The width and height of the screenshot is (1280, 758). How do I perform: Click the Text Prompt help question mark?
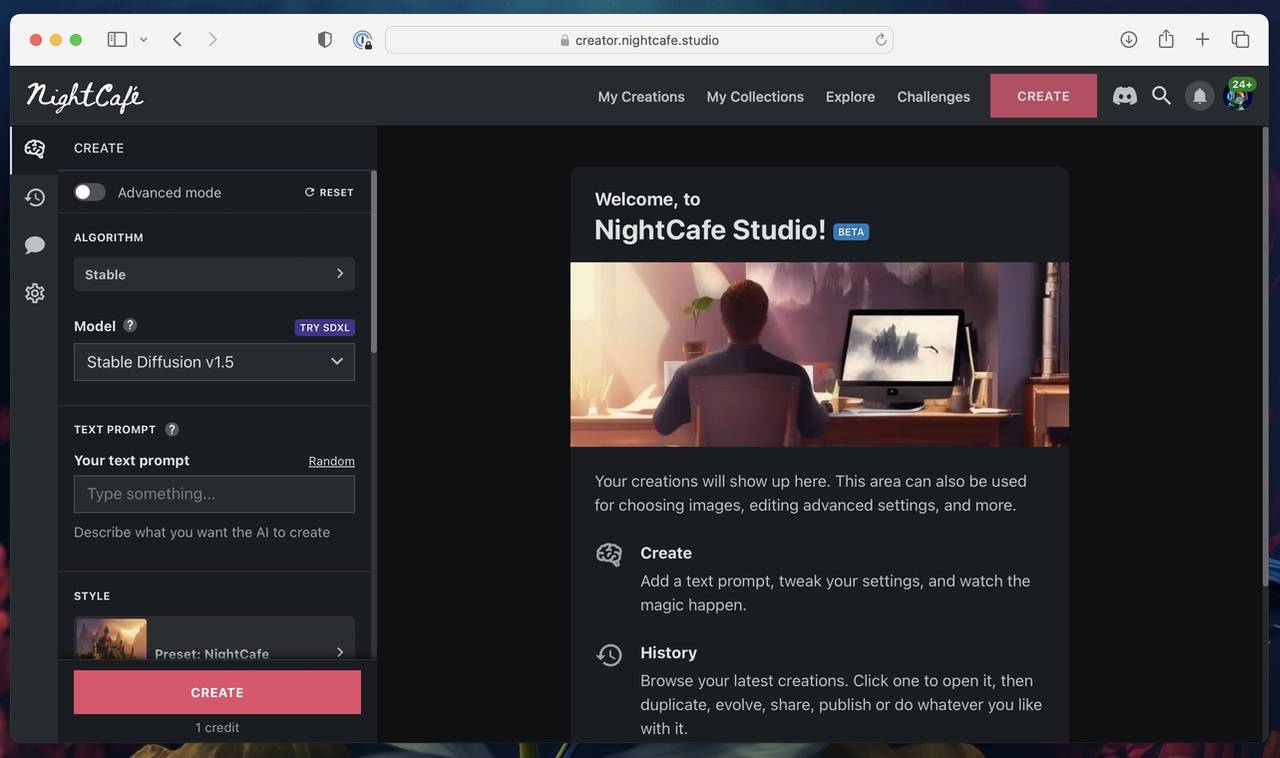coord(172,429)
